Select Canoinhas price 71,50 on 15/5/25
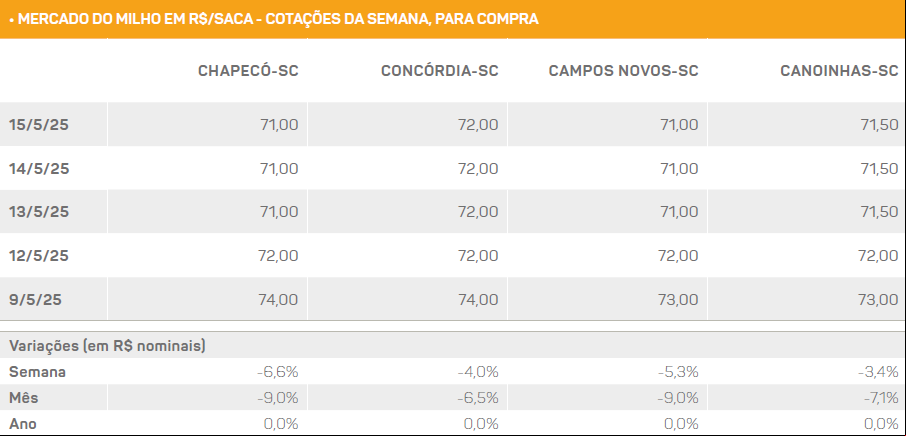 (x=879, y=125)
